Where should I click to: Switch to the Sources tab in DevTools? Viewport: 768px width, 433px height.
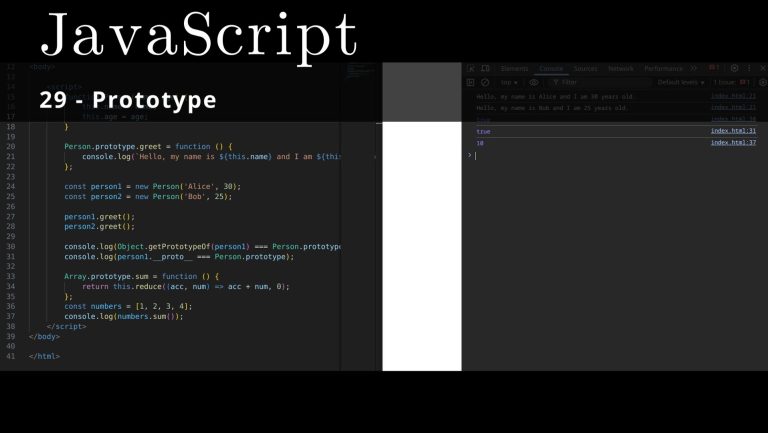[x=585, y=69]
